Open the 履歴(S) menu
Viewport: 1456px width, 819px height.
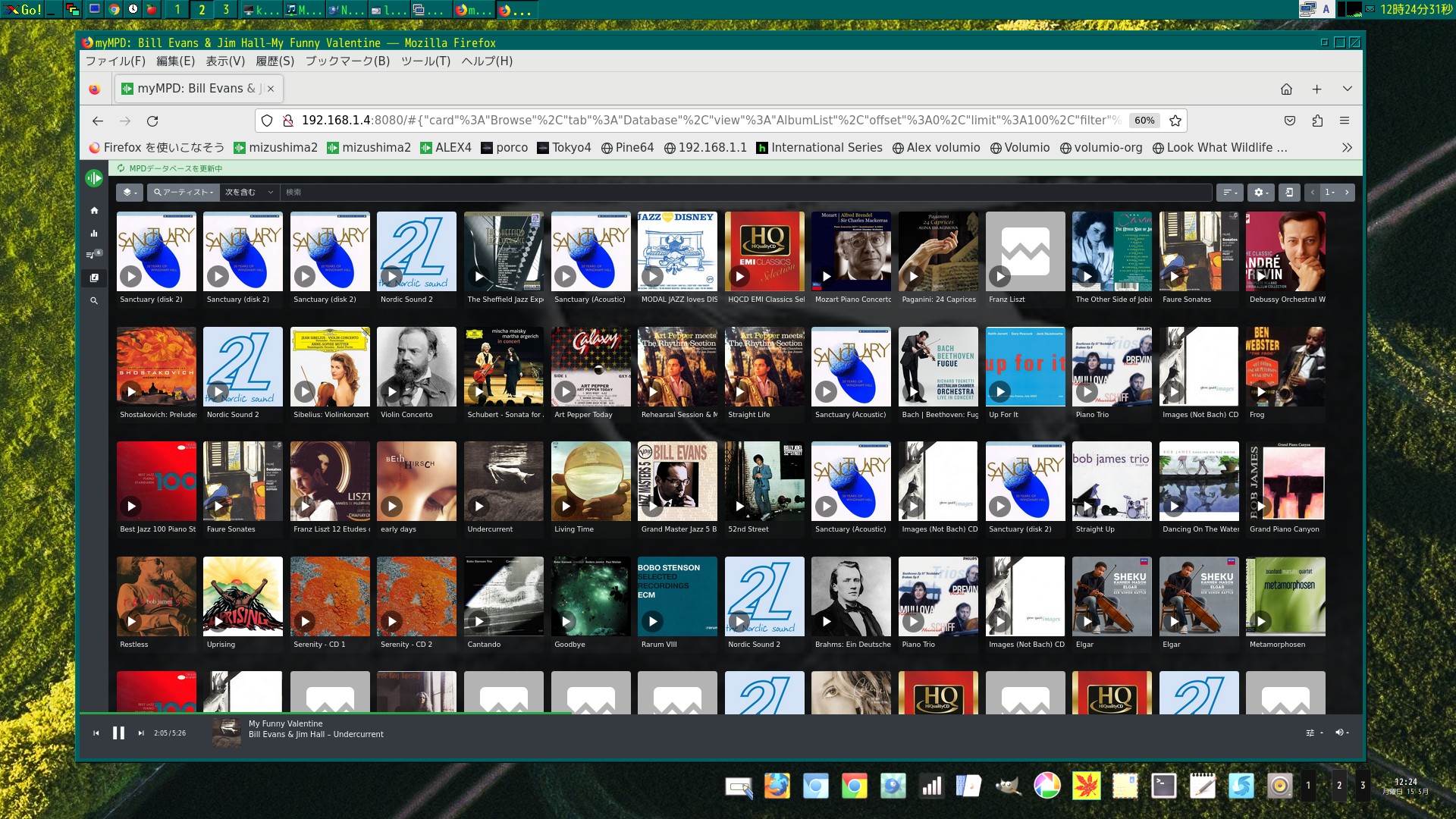pyautogui.click(x=275, y=61)
